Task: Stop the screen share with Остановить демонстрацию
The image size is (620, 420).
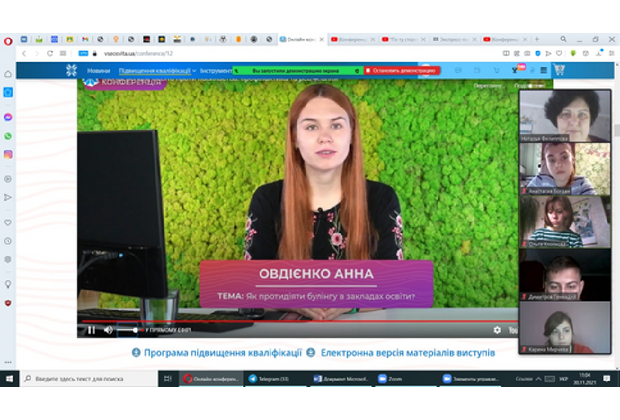Action: [401, 70]
